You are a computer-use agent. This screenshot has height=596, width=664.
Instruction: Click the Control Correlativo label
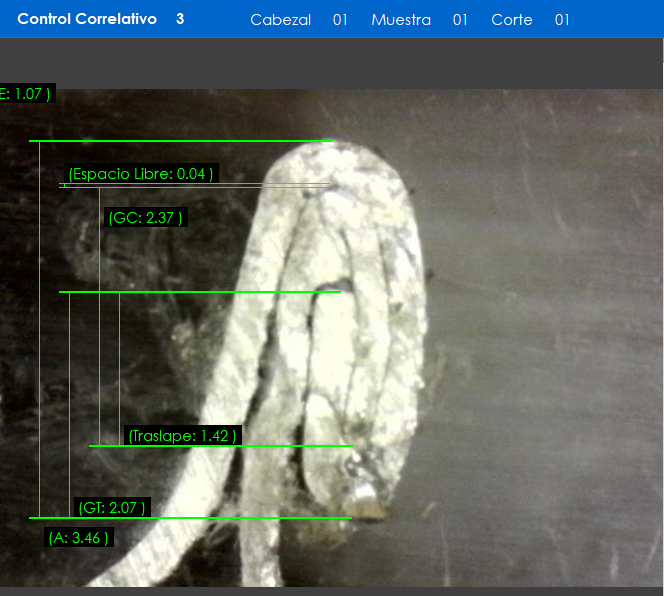[x=87, y=19]
